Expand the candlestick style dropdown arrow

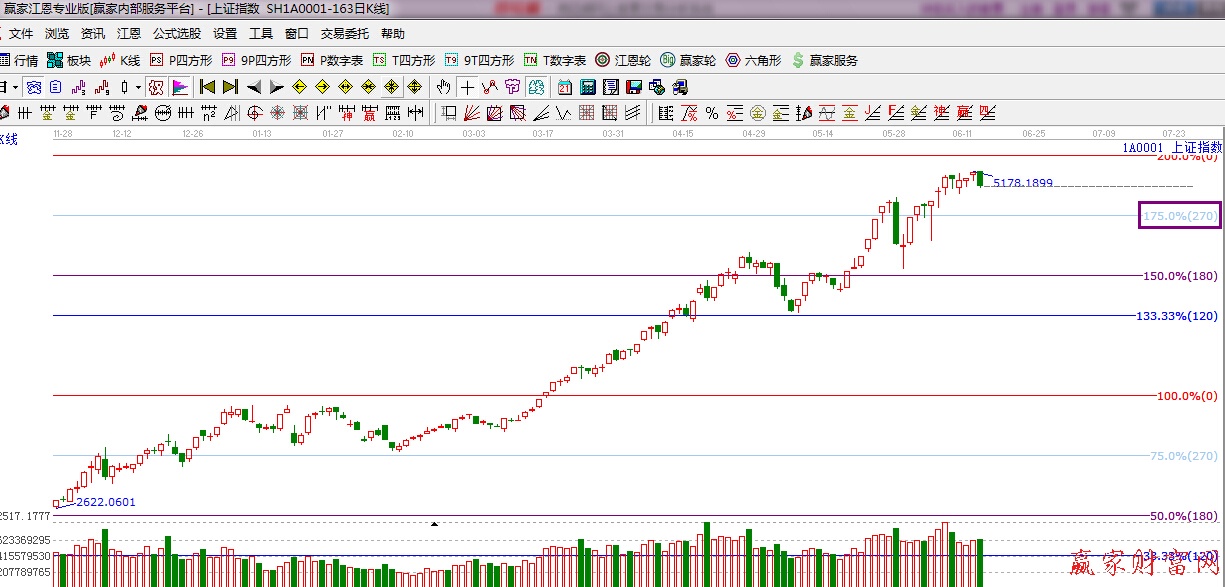pos(138,87)
